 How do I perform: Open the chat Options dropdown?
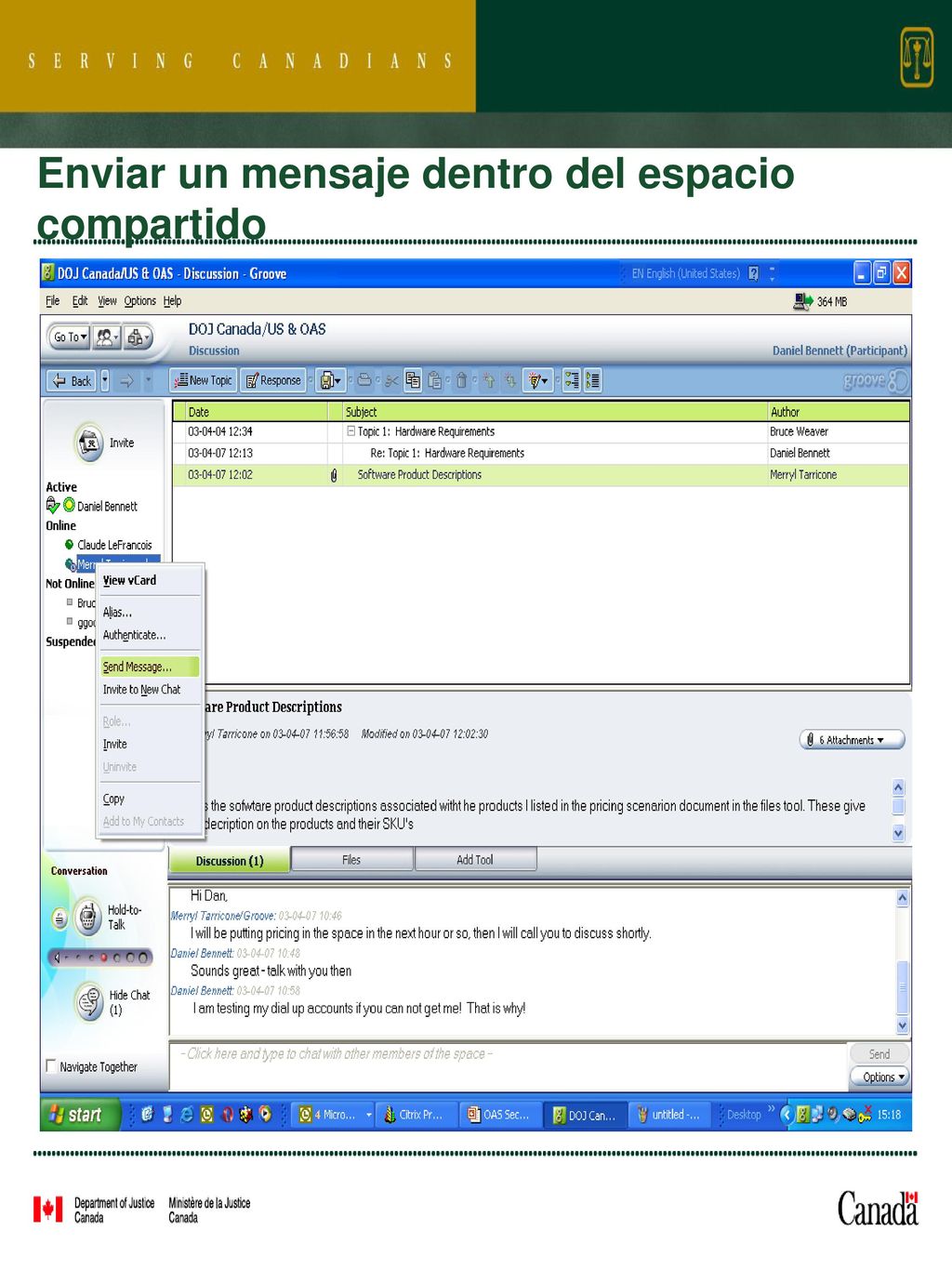point(879,1077)
